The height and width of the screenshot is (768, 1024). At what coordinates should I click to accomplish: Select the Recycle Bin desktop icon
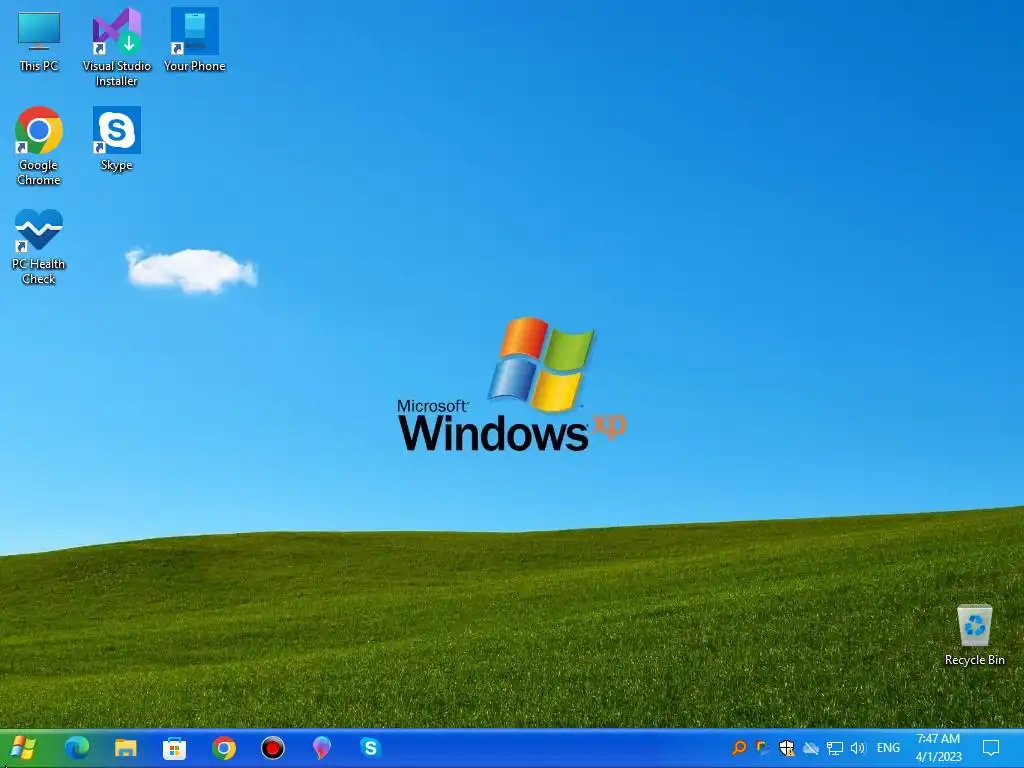[x=974, y=635]
